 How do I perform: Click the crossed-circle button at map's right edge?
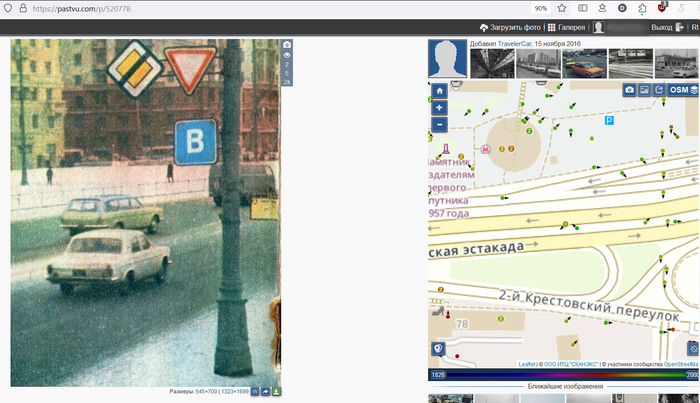(x=693, y=348)
